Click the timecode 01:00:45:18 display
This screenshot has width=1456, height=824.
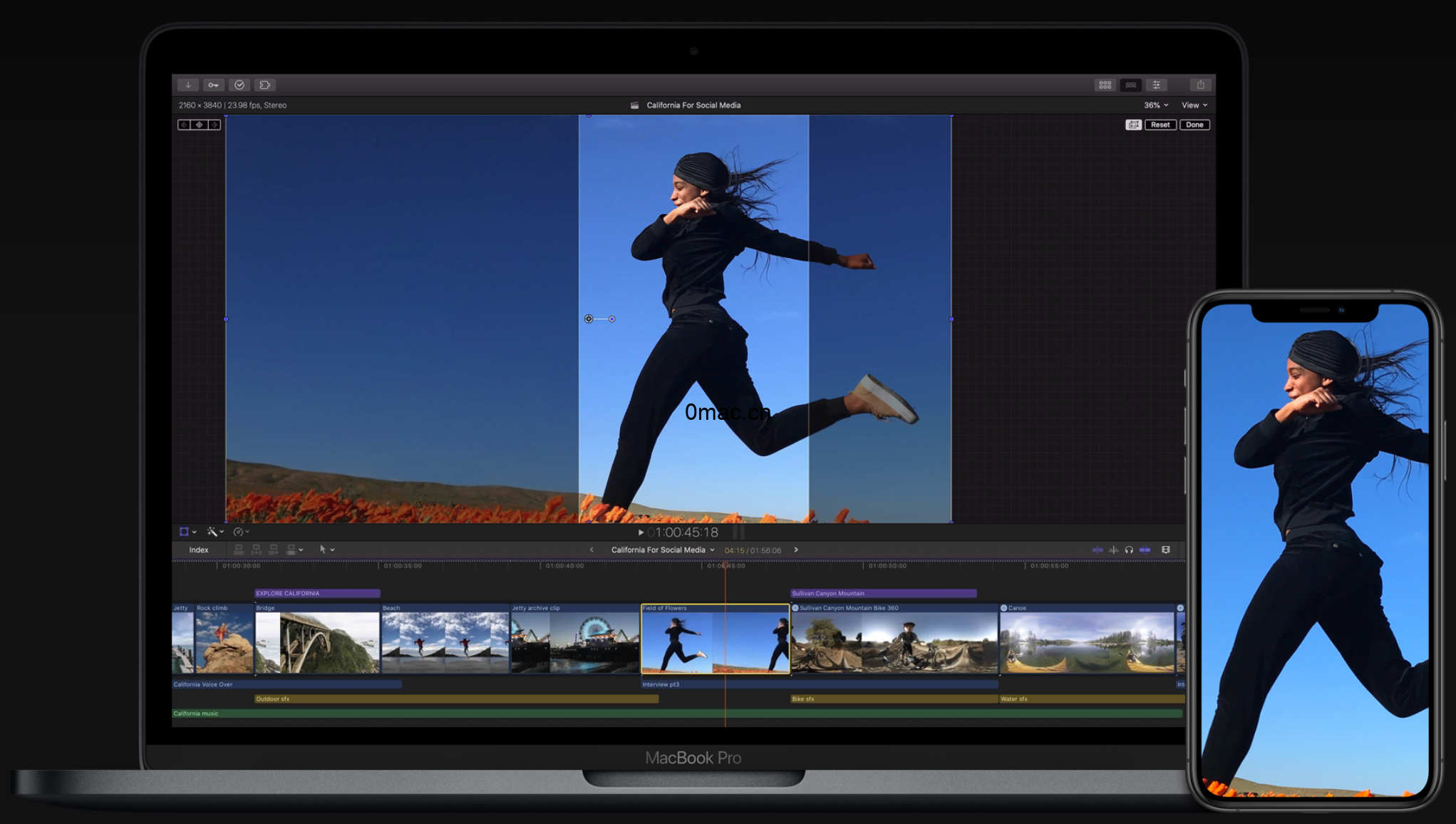(x=683, y=532)
